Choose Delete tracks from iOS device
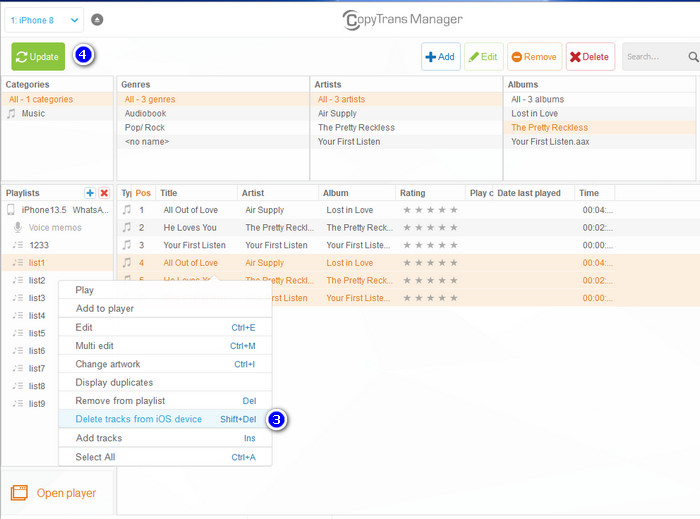 point(165,419)
